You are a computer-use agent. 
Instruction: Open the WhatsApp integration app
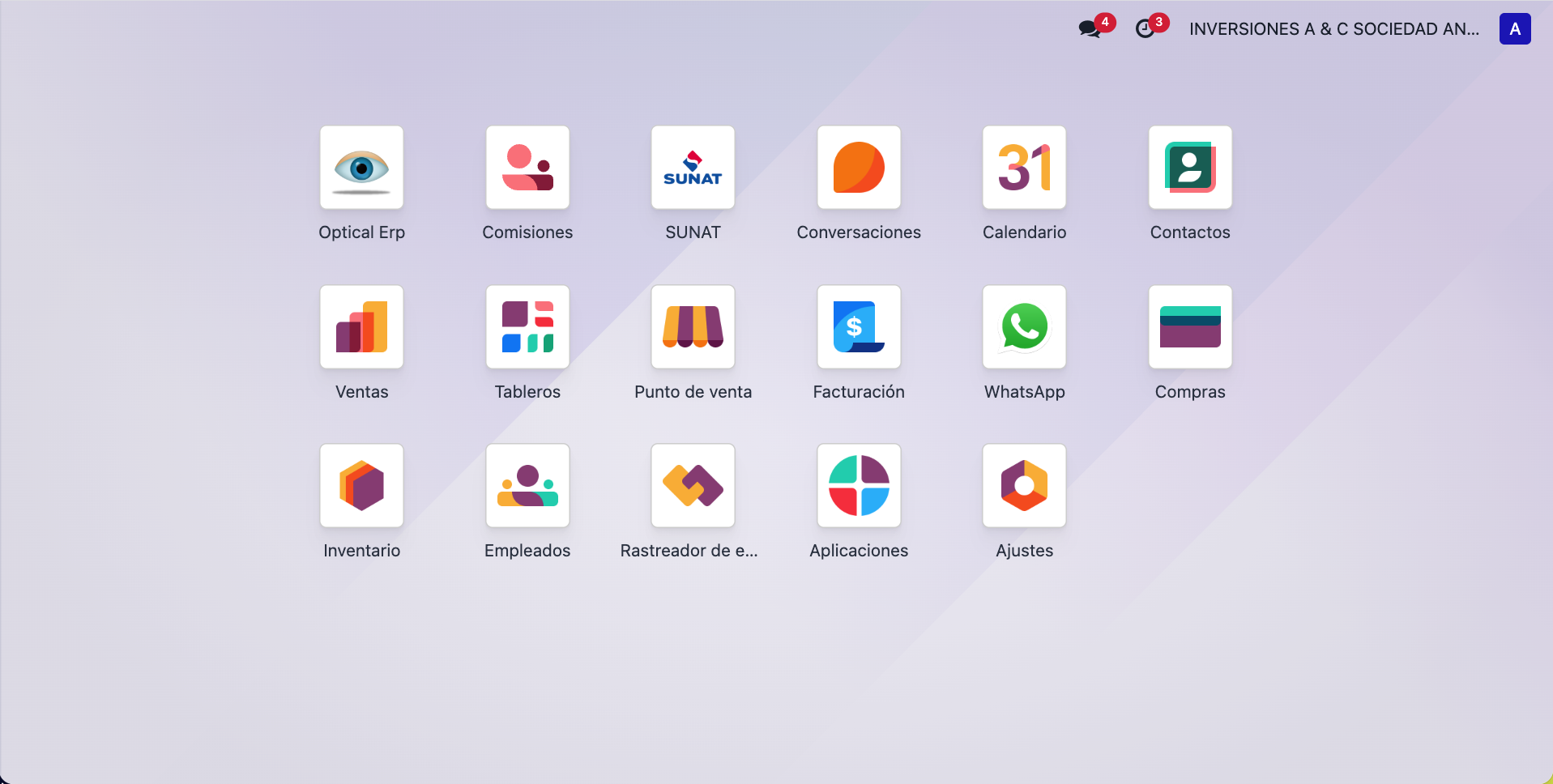coord(1024,327)
